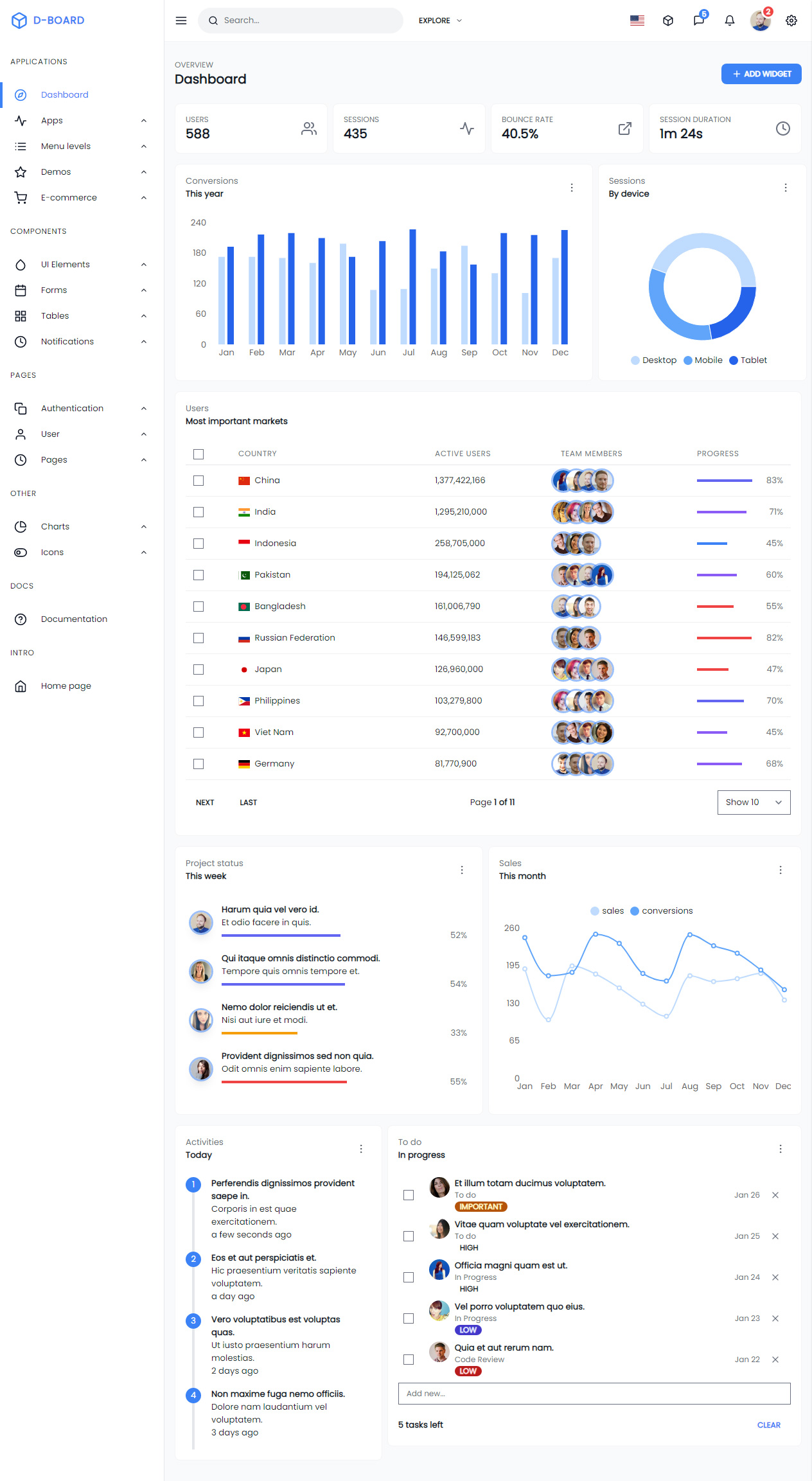Click the Session Duration clock icon
The height and width of the screenshot is (1481, 812).
coord(783,129)
